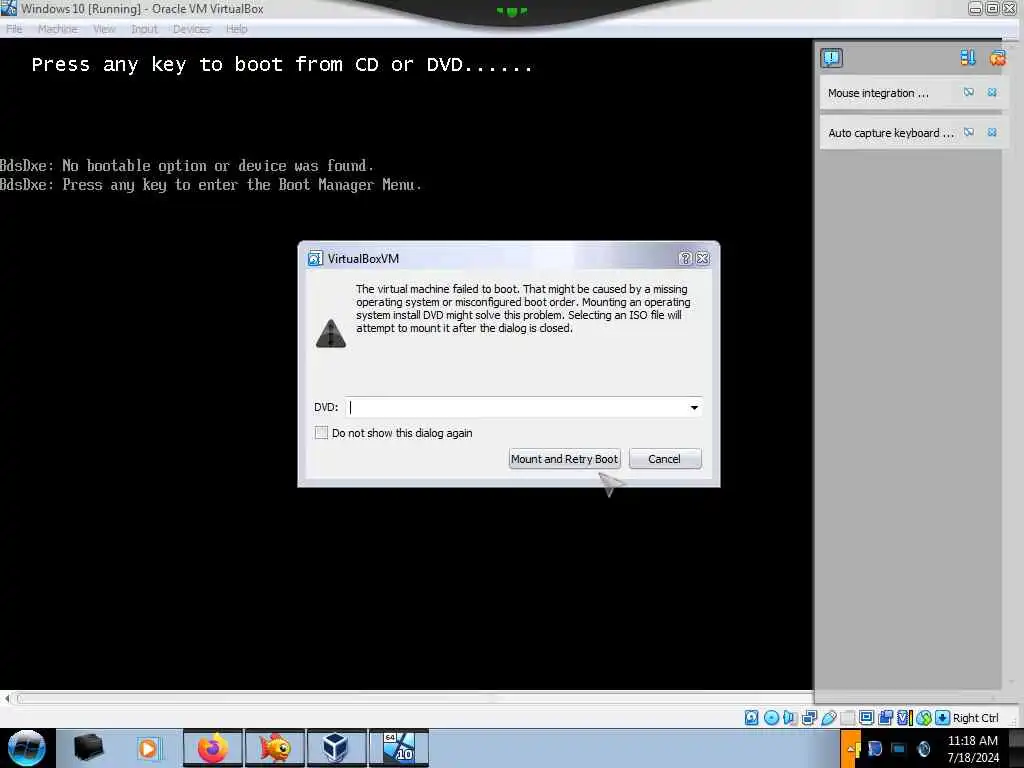
Task: Click Mouse integration notification text
Action: [878, 93]
